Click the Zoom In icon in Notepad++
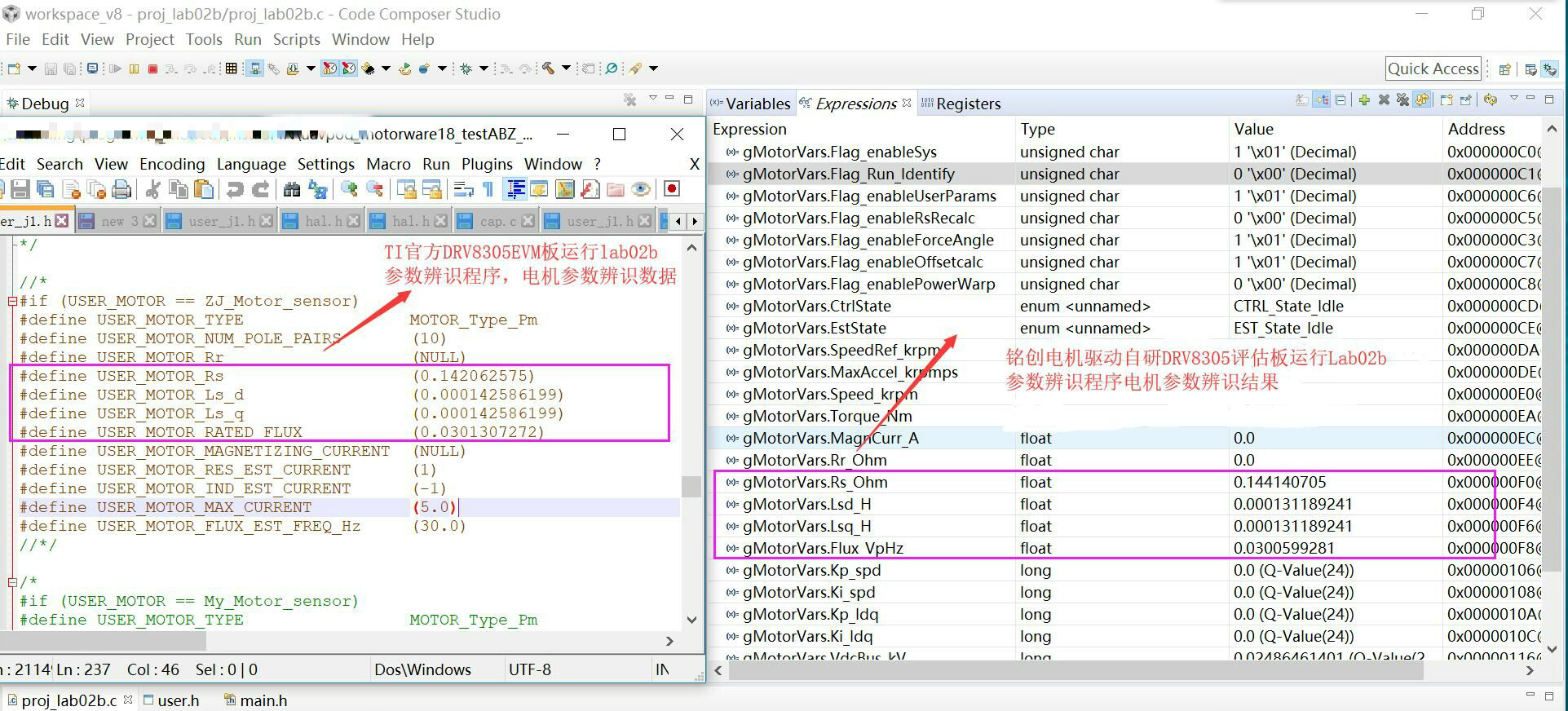 point(349,189)
